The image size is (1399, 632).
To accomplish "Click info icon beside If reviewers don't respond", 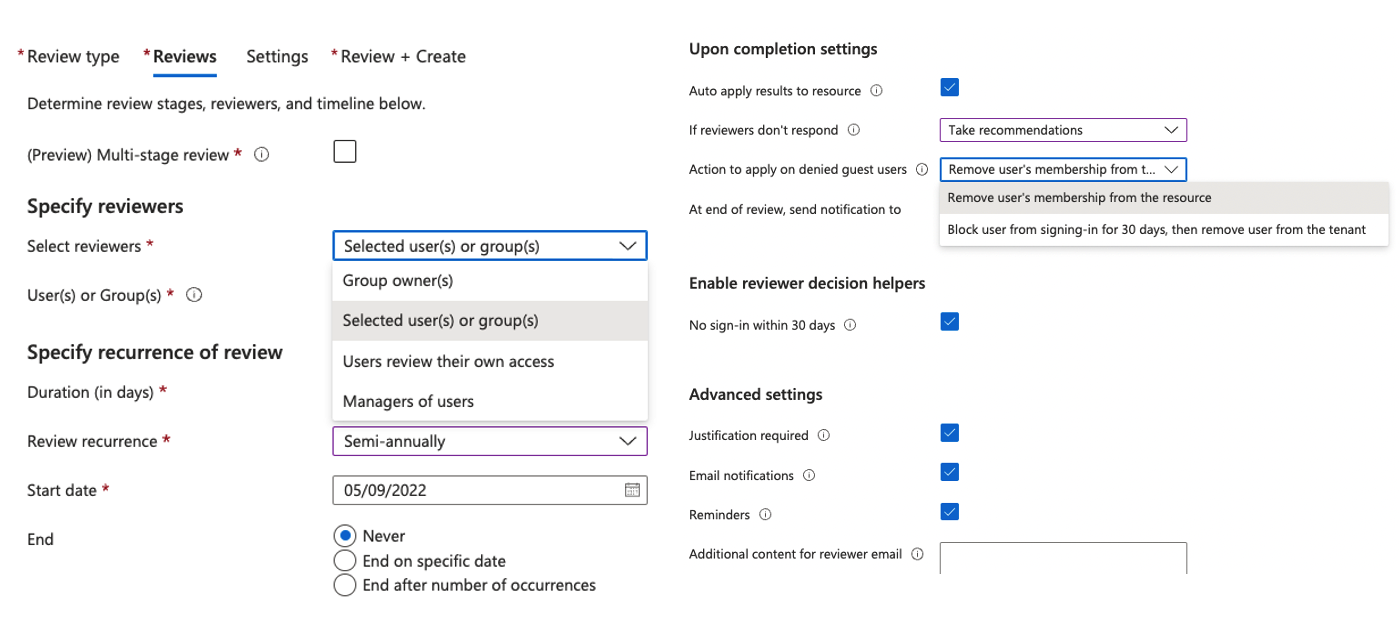I will (x=854, y=130).
